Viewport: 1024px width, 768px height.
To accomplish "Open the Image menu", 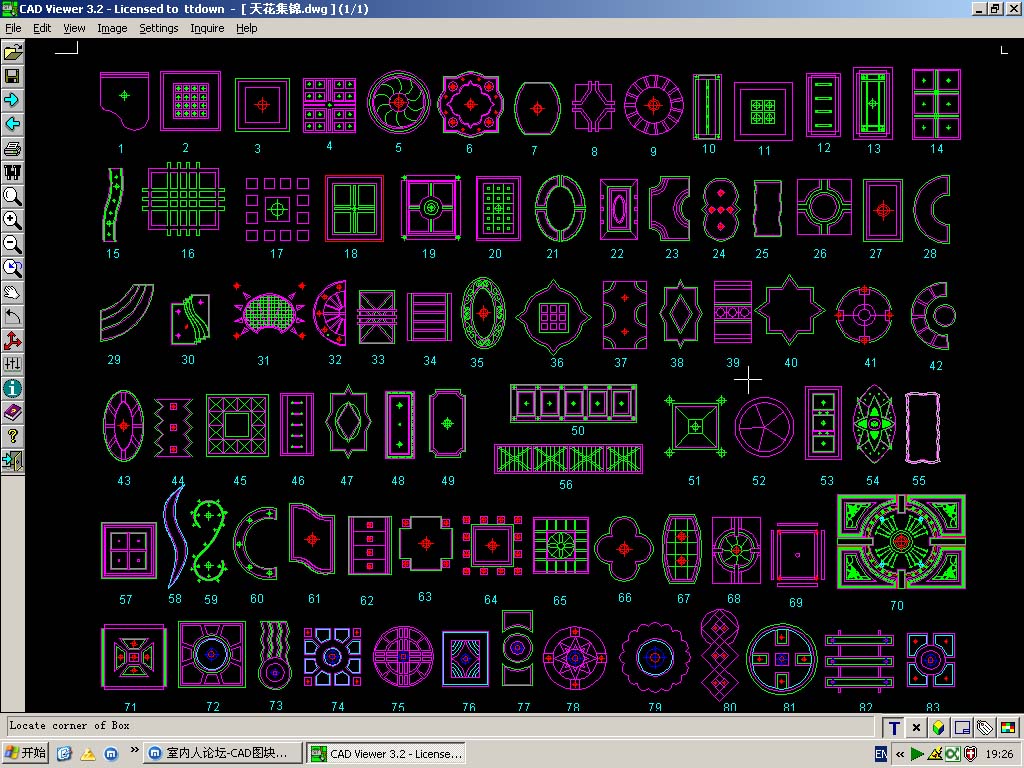I will click(112, 28).
